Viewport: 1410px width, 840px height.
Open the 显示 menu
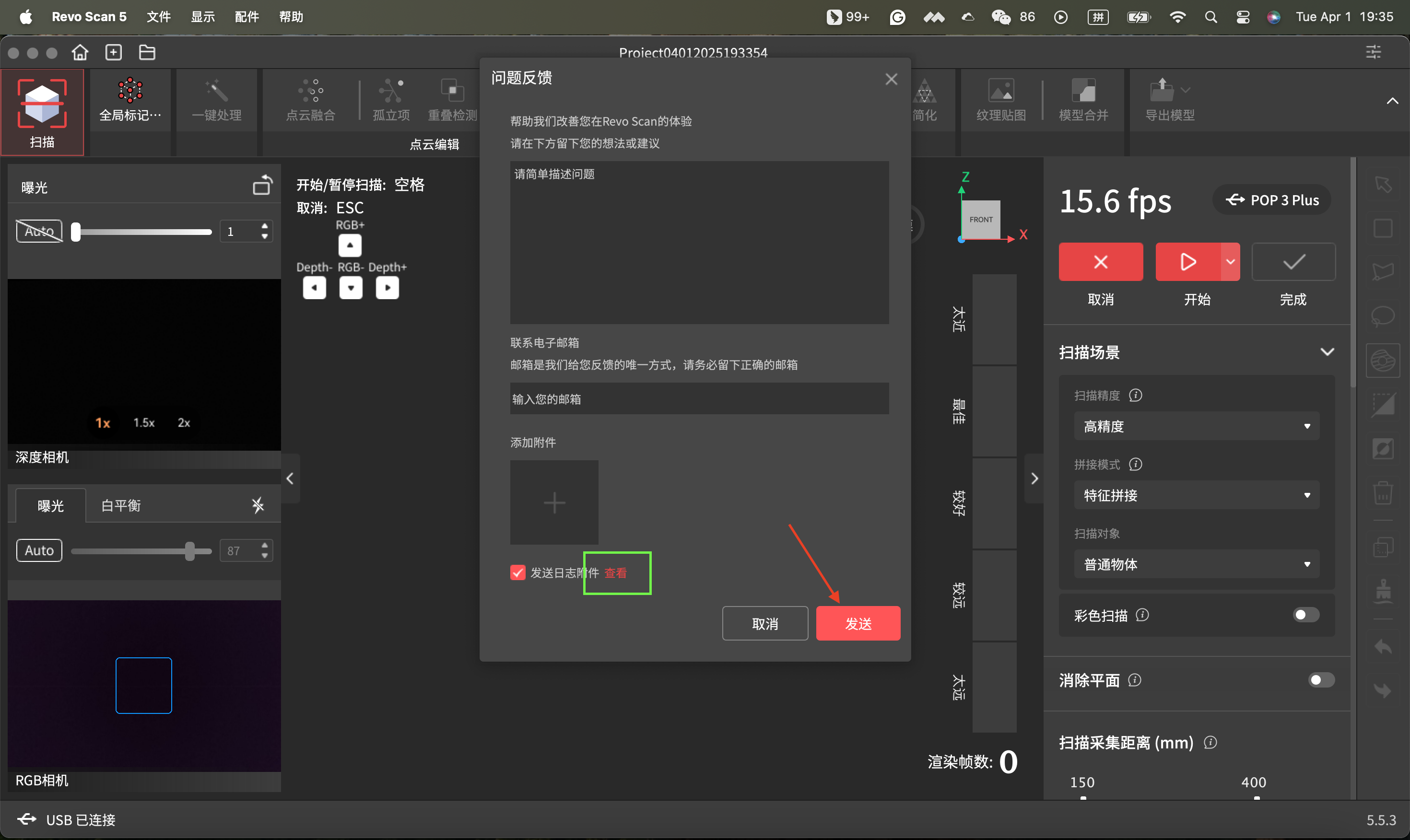pyautogui.click(x=203, y=17)
